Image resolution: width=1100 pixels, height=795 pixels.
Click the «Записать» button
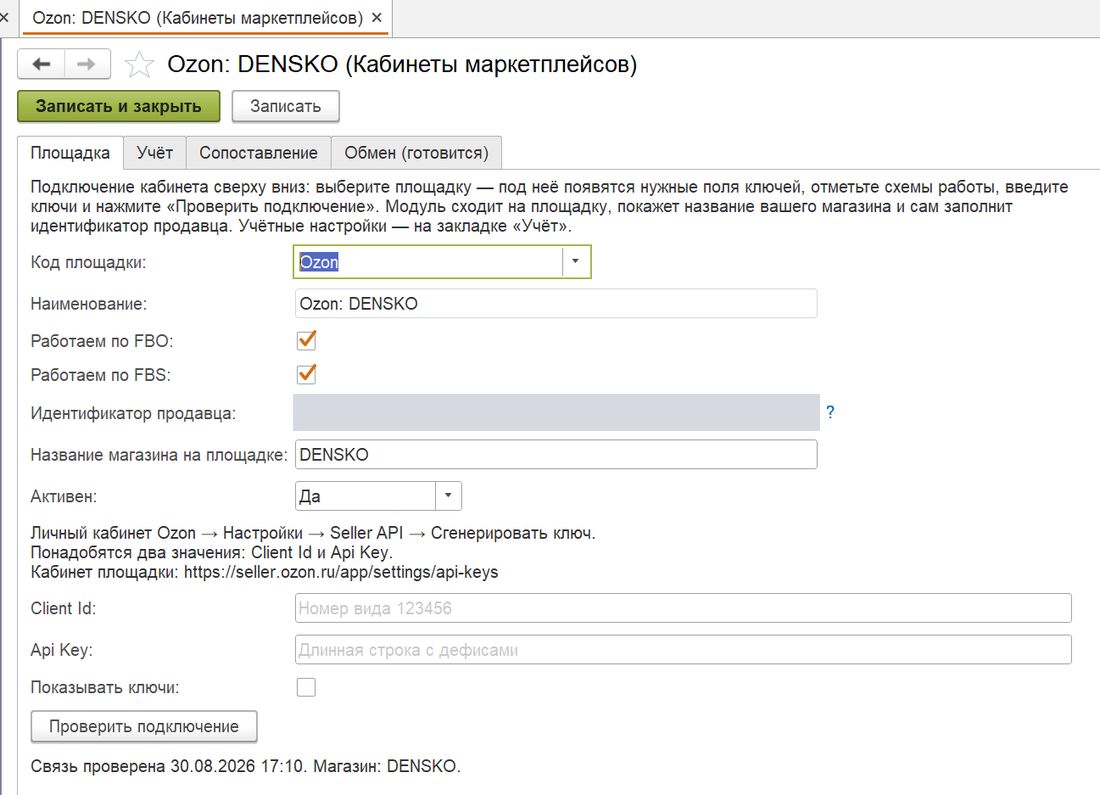286,107
